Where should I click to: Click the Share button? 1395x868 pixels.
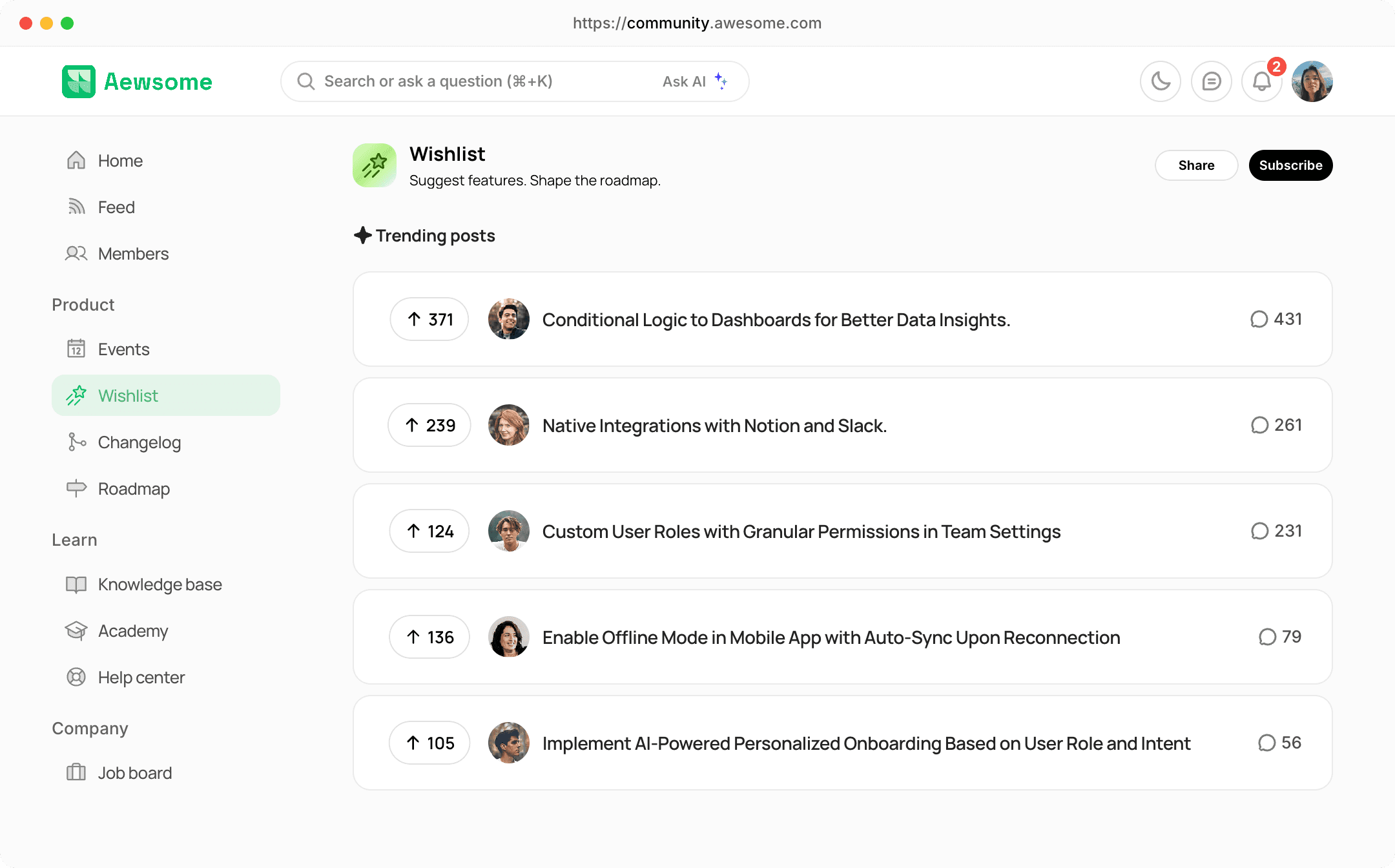point(1196,165)
